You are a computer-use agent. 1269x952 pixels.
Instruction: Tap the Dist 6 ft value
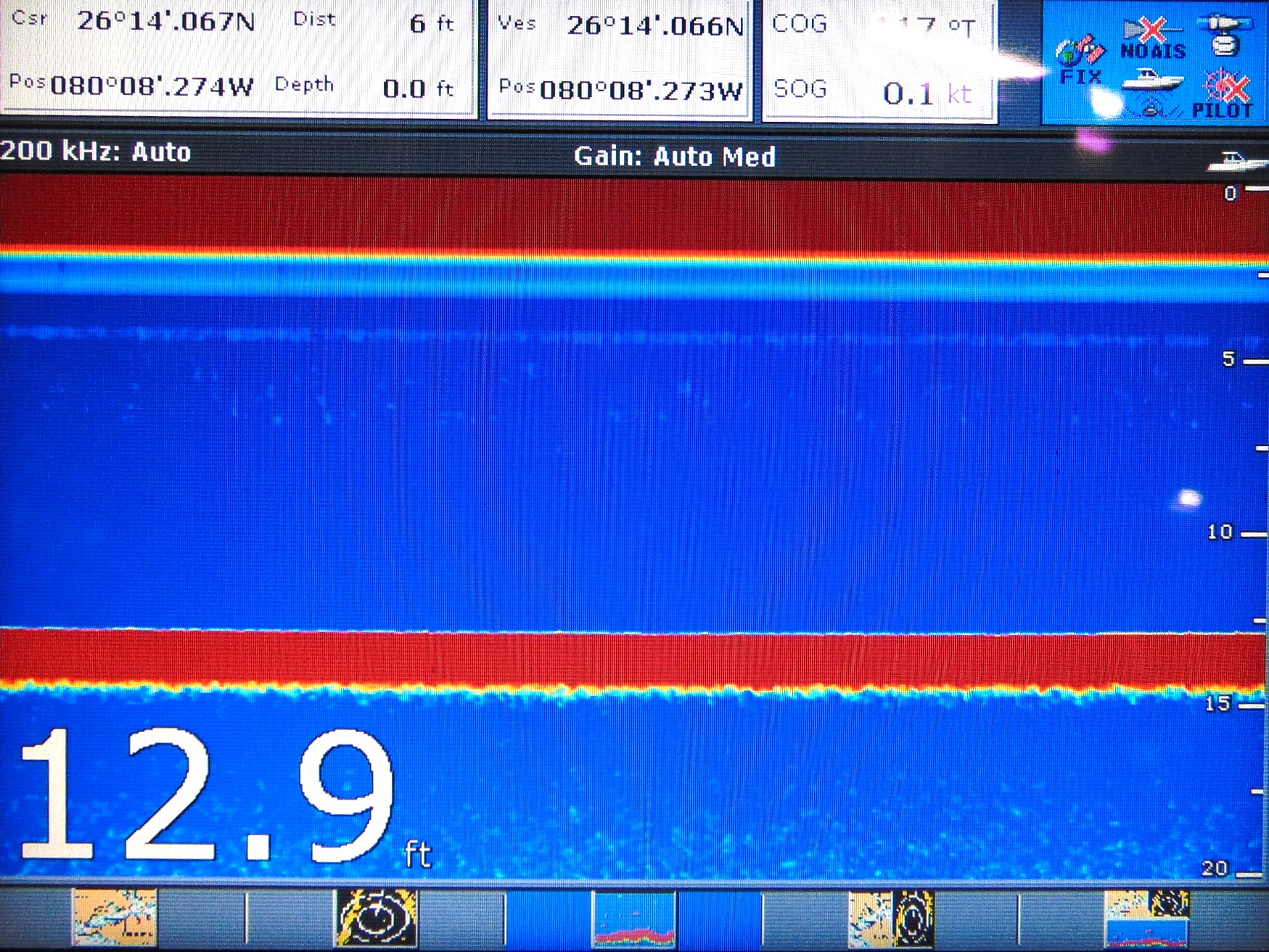pos(432,23)
